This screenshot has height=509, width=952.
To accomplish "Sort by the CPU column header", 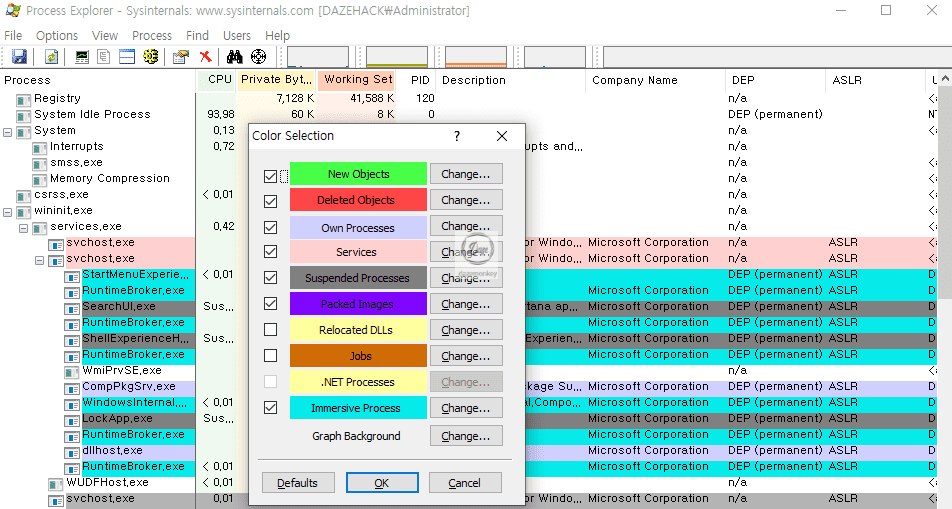I will point(217,80).
